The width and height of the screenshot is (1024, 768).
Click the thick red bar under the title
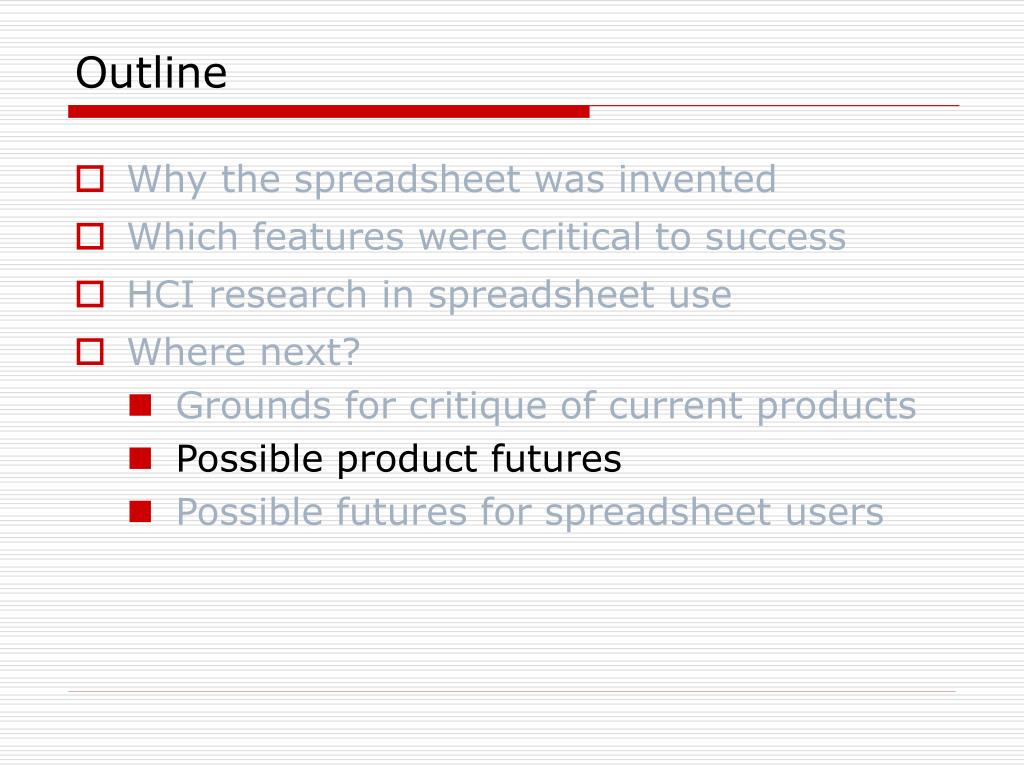(x=328, y=112)
